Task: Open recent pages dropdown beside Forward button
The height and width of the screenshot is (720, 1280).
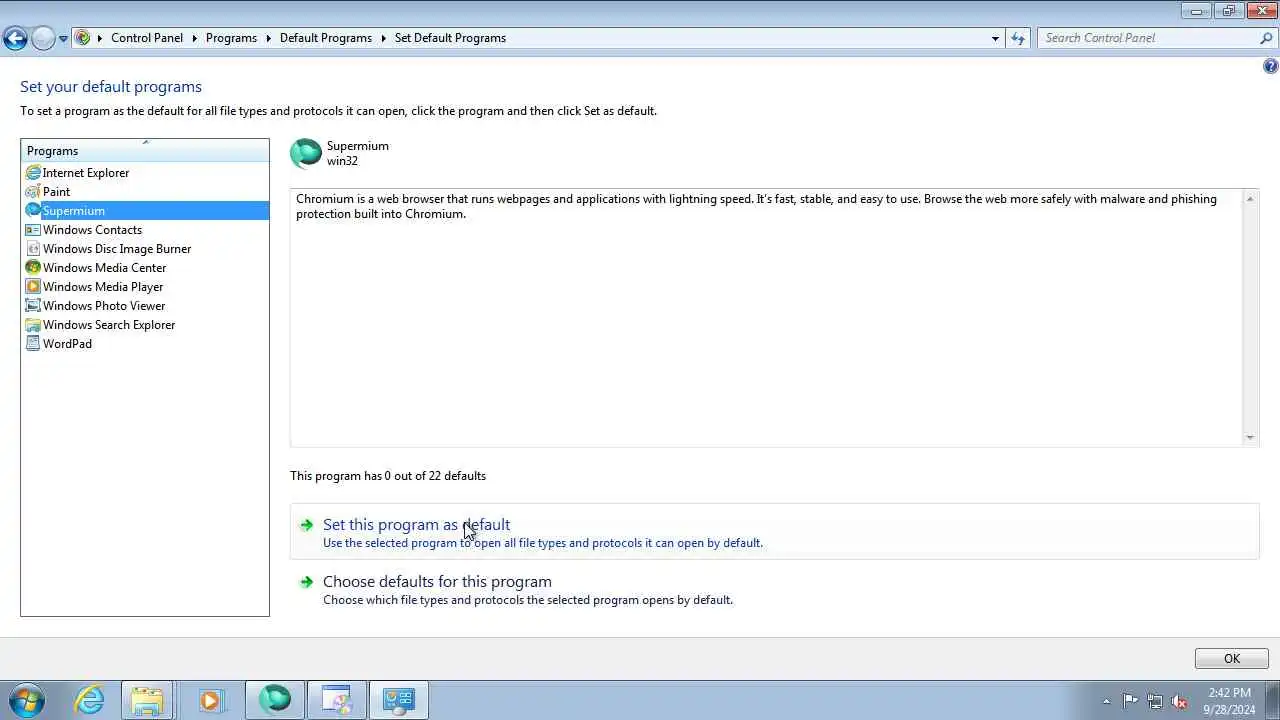Action: coord(63,39)
